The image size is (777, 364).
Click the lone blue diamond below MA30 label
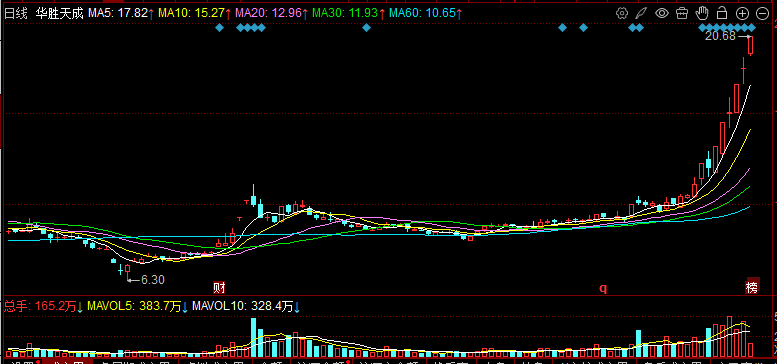pyautogui.click(x=366, y=28)
